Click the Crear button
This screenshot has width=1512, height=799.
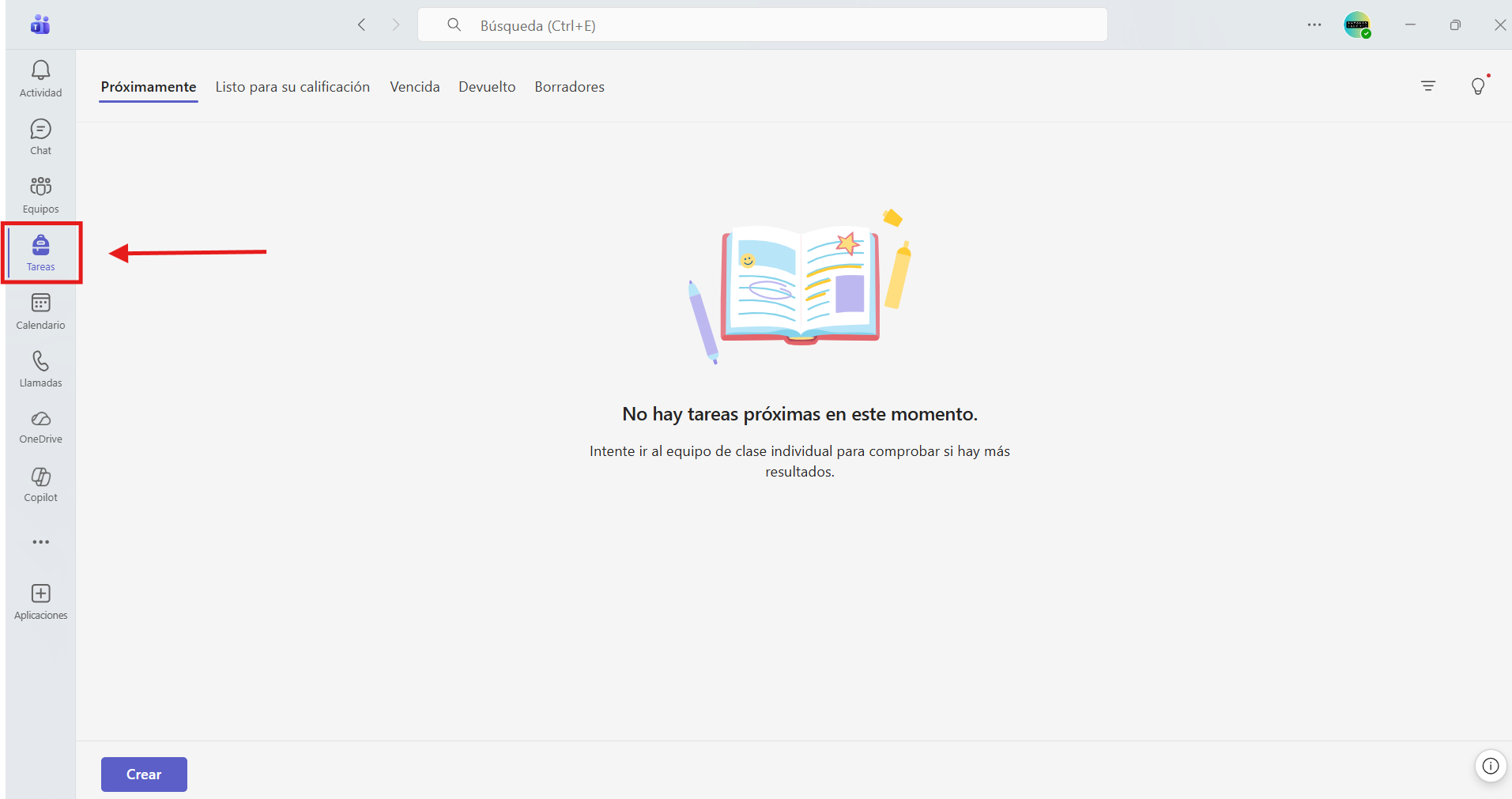[144, 775]
